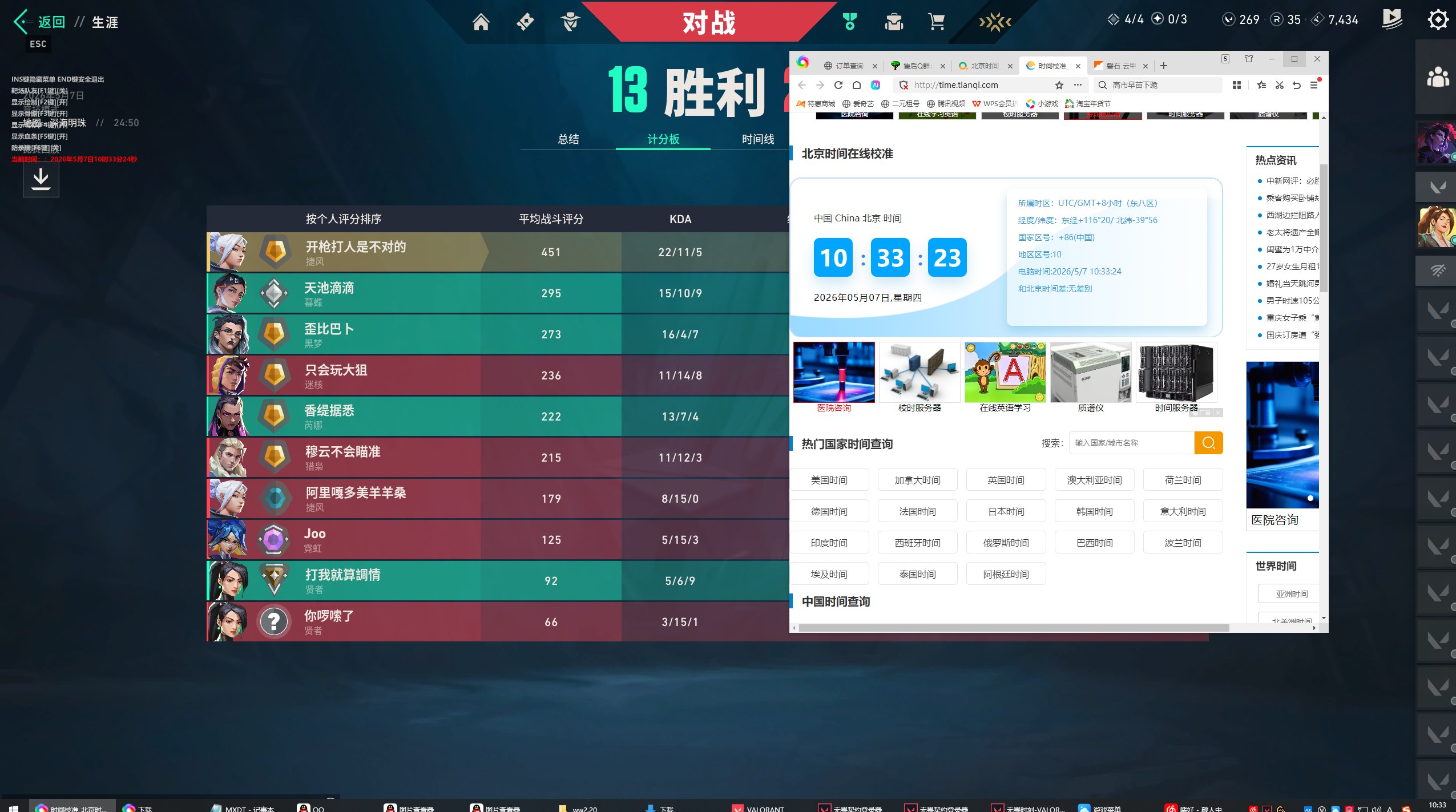Open 按个人评分排序 sorting header
This screenshot has width=1456, height=812.
(x=344, y=219)
